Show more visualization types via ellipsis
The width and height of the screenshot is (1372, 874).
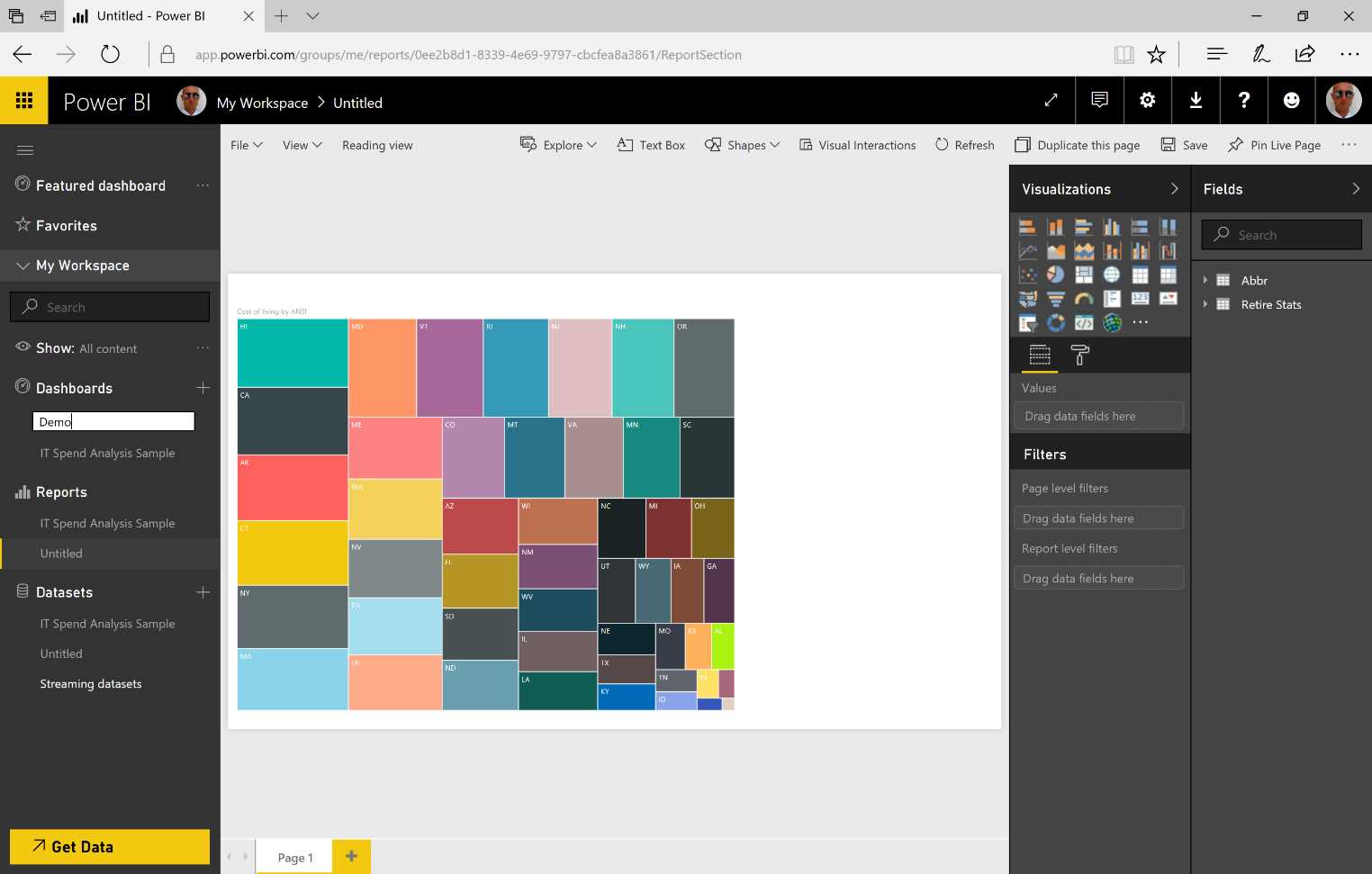[1140, 322]
